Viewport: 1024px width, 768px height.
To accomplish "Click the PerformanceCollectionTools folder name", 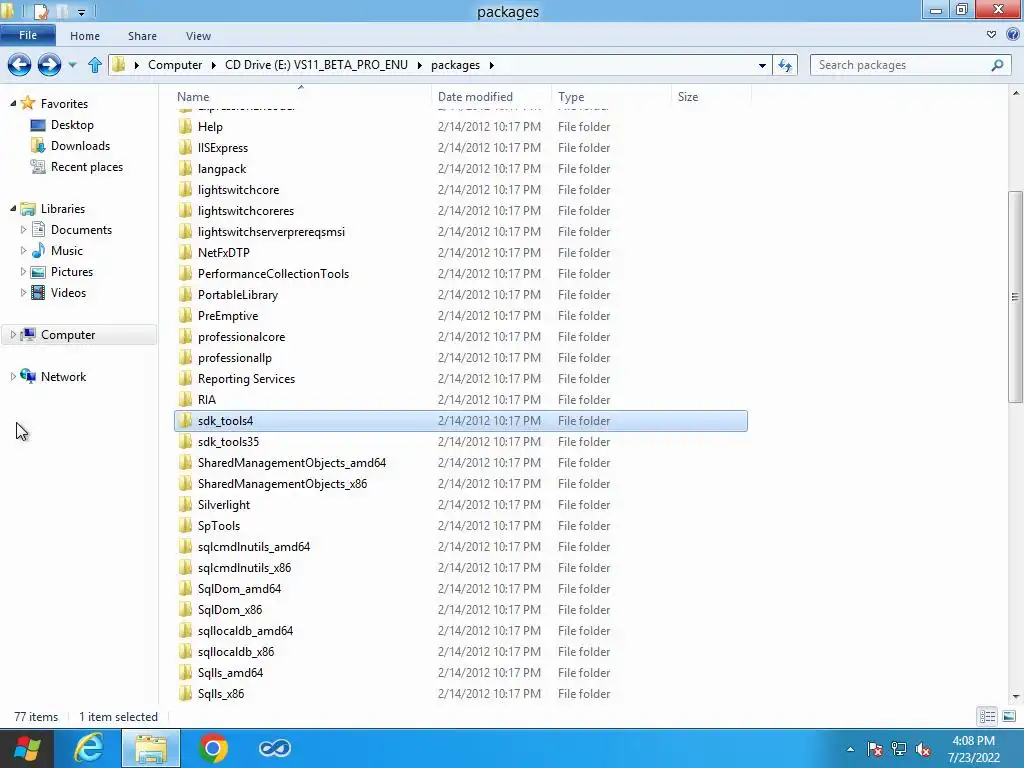I will (x=273, y=274).
